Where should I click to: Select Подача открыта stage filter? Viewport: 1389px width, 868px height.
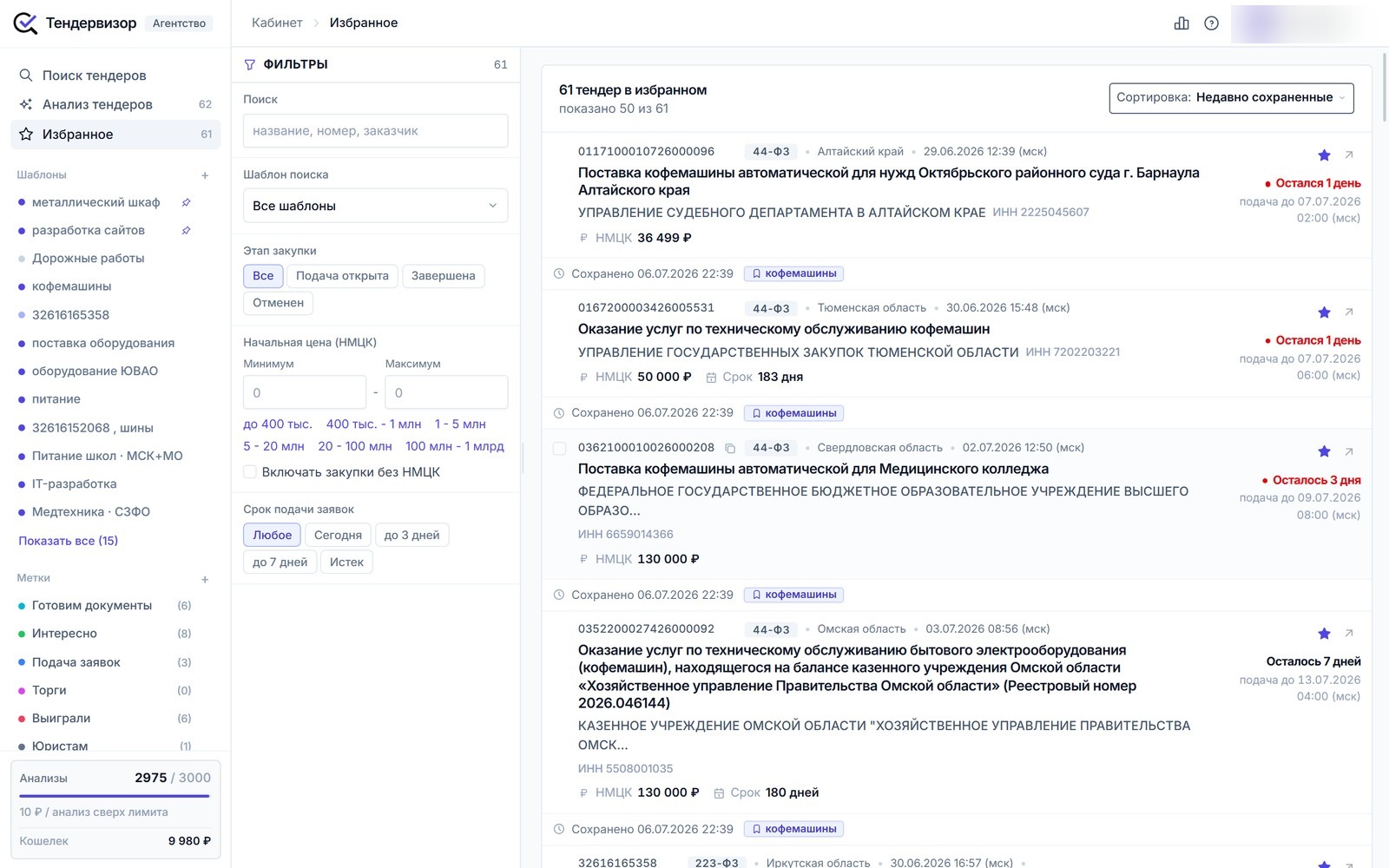click(x=342, y=276)
